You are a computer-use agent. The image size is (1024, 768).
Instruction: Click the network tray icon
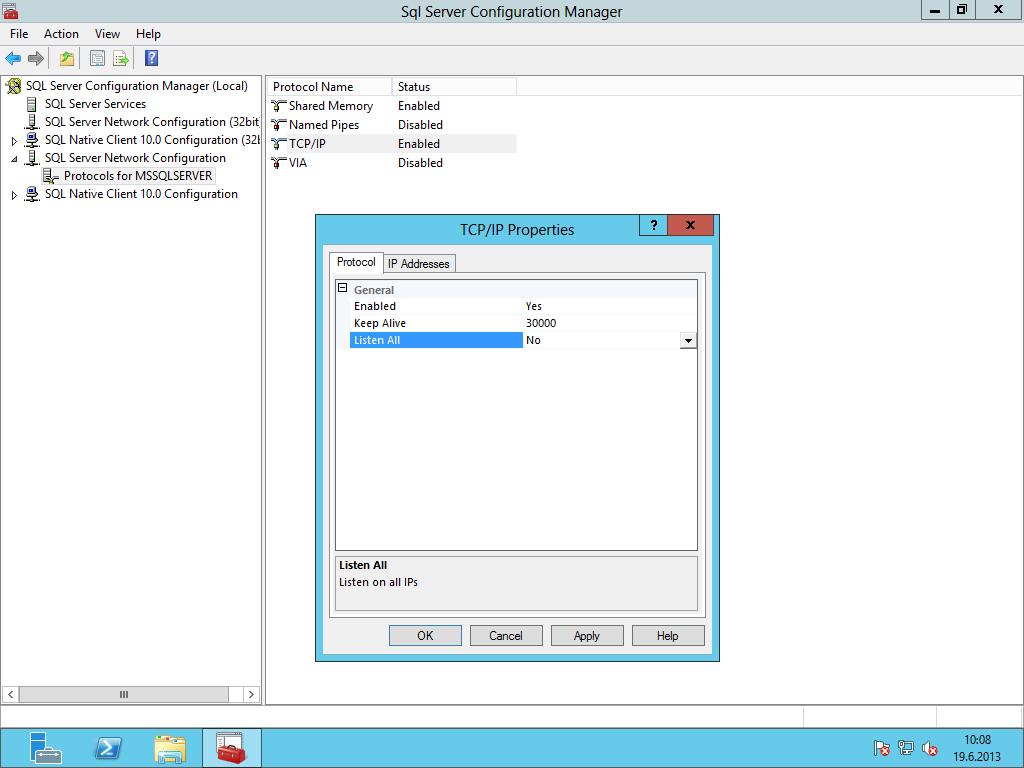pos(906,748)
